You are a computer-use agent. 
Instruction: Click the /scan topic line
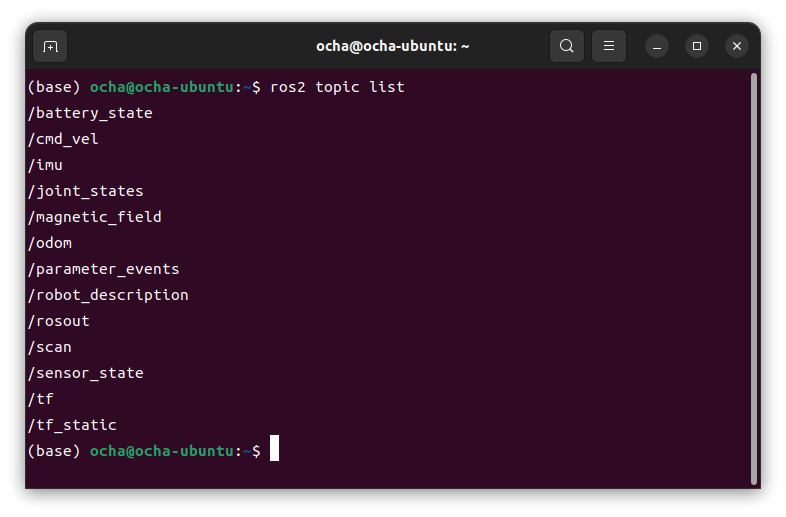[x=50, y=347]
